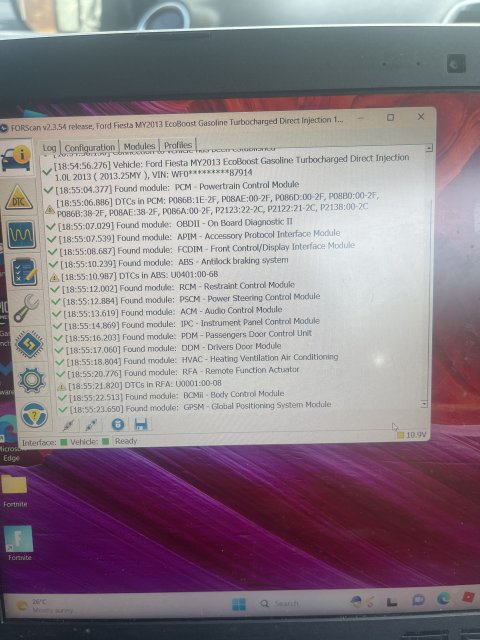This screenshot has width=480, height=640.
Task: Open the DTC trouble codes section
Action: click(x=19, y=198)
